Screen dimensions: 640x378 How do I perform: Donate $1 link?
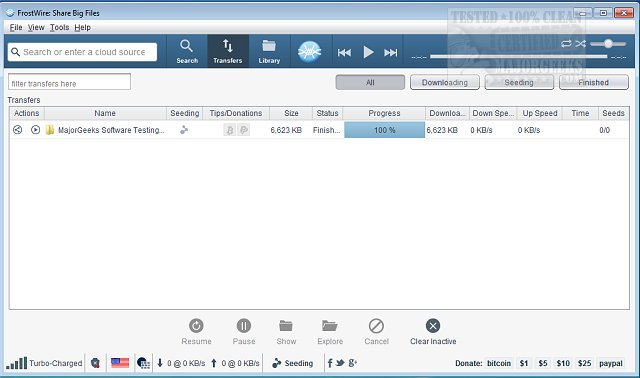[524, 363]
